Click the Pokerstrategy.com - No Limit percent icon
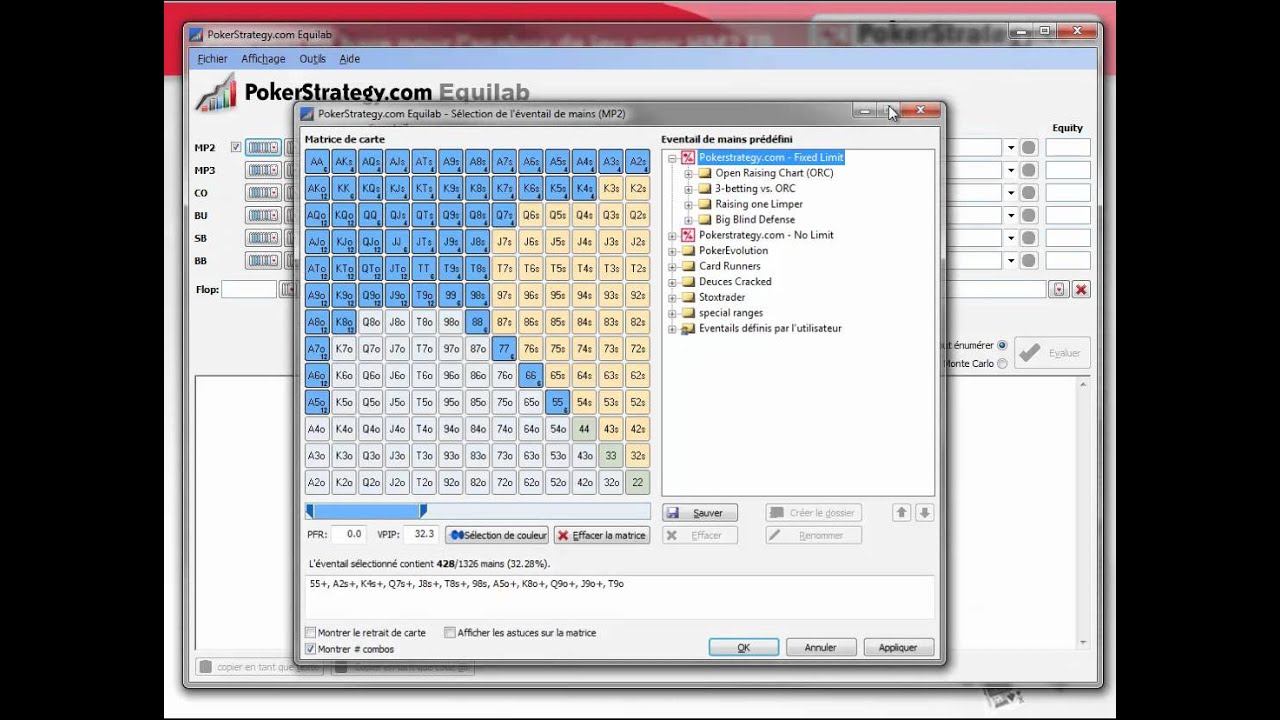Screen dimensions: 1280x720 click(x=687, y=235)
